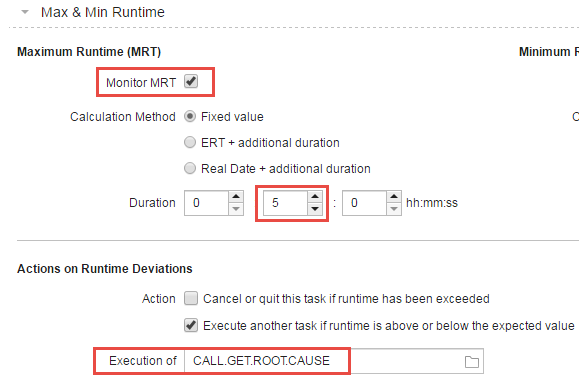Increase the duration hours value
579x387 pixels.
236,196
